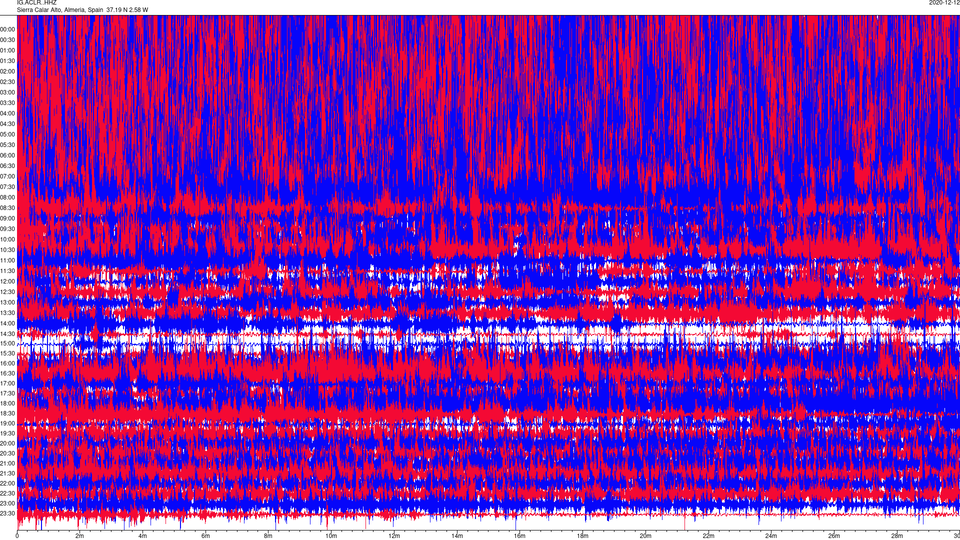This screenshot has height=540, width=960.
Task: Click the 18:00 time row label
Action: [8, 403]
